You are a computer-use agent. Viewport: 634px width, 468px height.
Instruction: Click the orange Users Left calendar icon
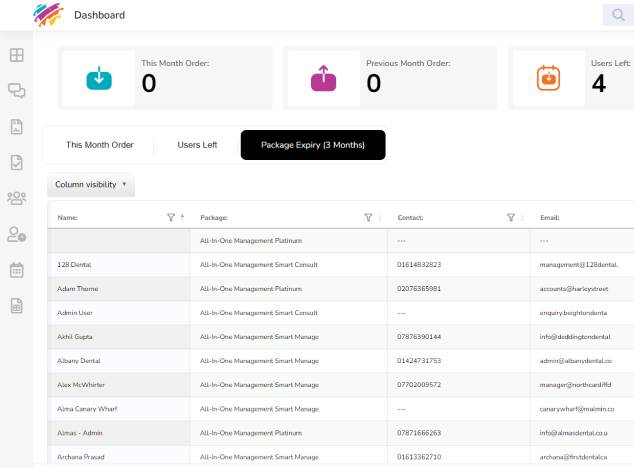pos(548,78)
